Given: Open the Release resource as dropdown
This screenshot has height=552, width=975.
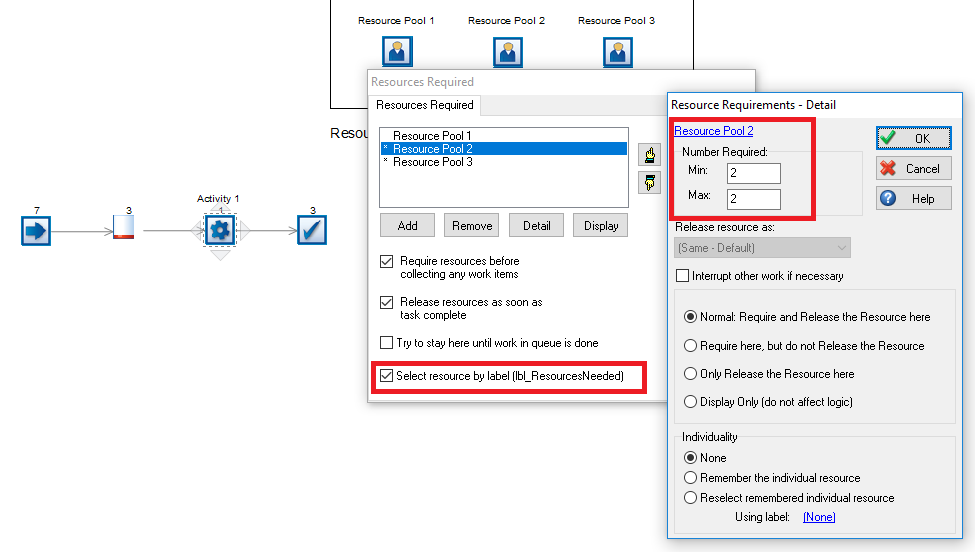Looking at the screenshot, I should click(x=762, y=247).
